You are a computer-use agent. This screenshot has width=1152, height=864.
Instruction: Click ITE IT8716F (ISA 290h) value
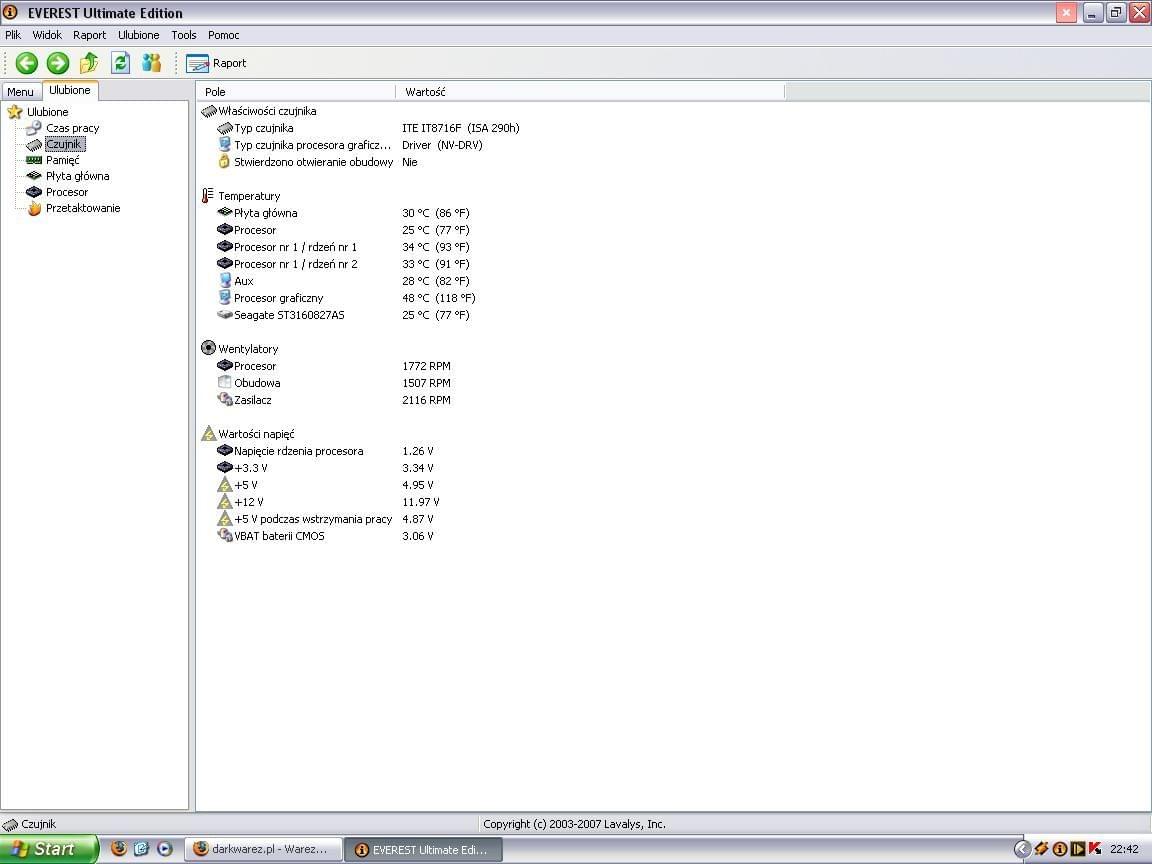tap(461, 128)
